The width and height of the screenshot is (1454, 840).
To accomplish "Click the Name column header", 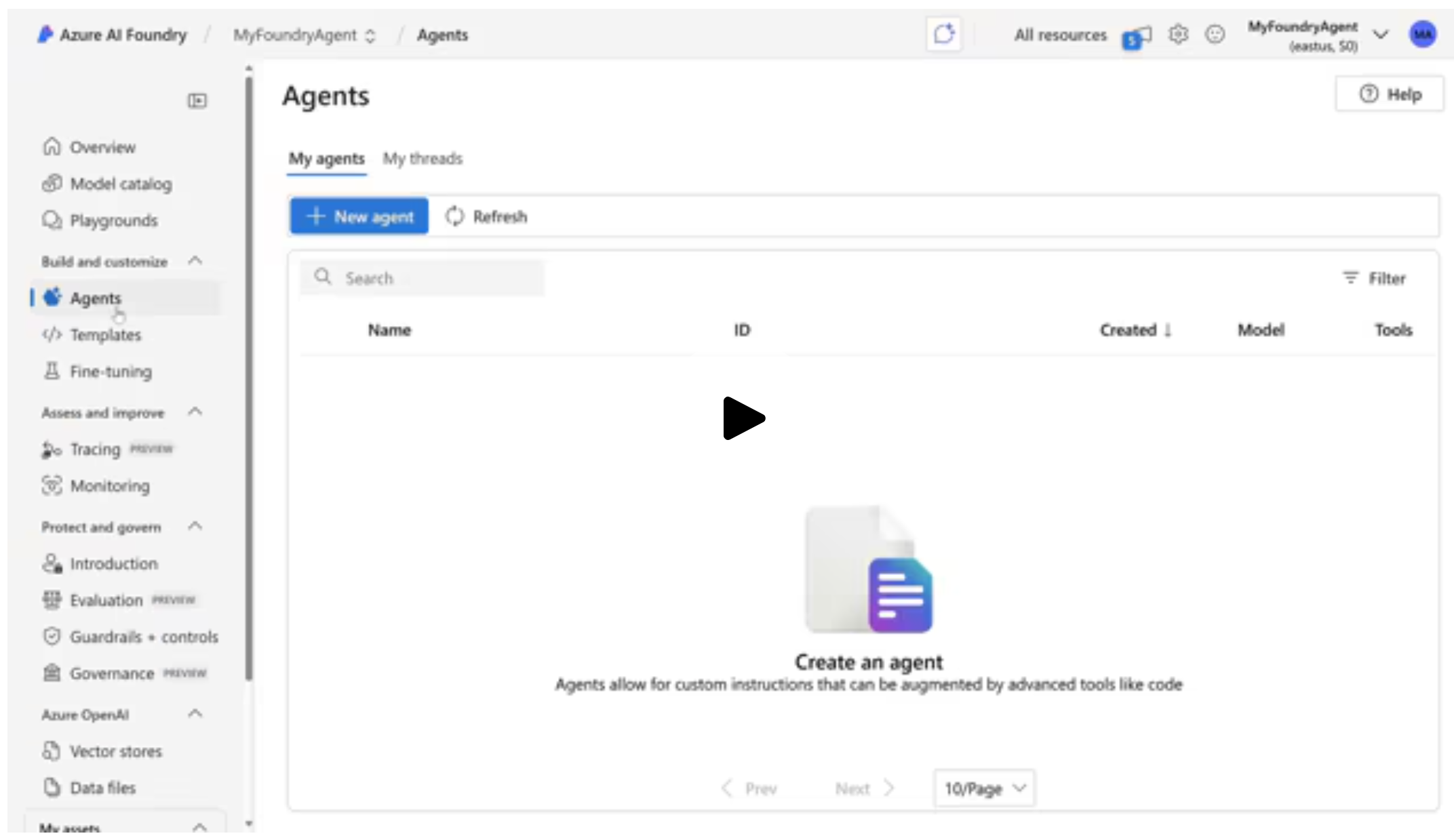I will (x=389, y=330).
